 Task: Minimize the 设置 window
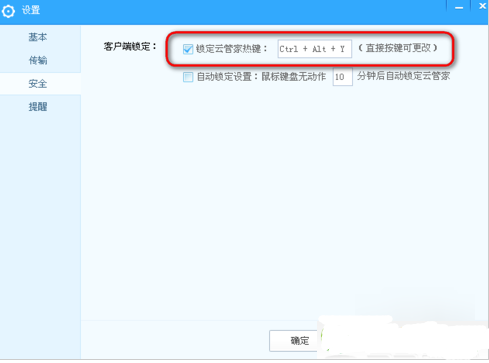(459, 7)
